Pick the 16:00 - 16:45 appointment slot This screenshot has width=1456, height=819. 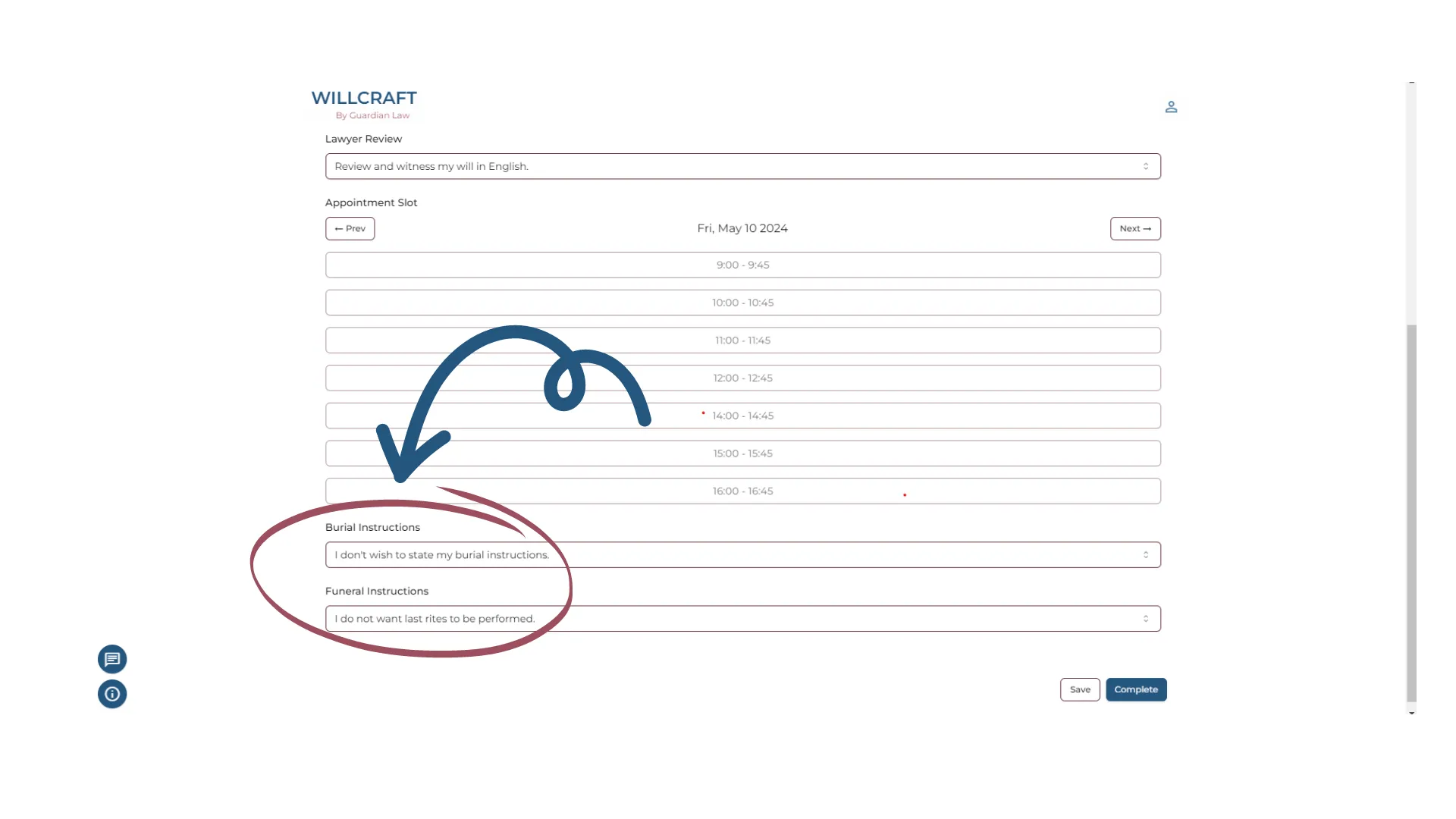pyautogui.click(x=743, y=491)
